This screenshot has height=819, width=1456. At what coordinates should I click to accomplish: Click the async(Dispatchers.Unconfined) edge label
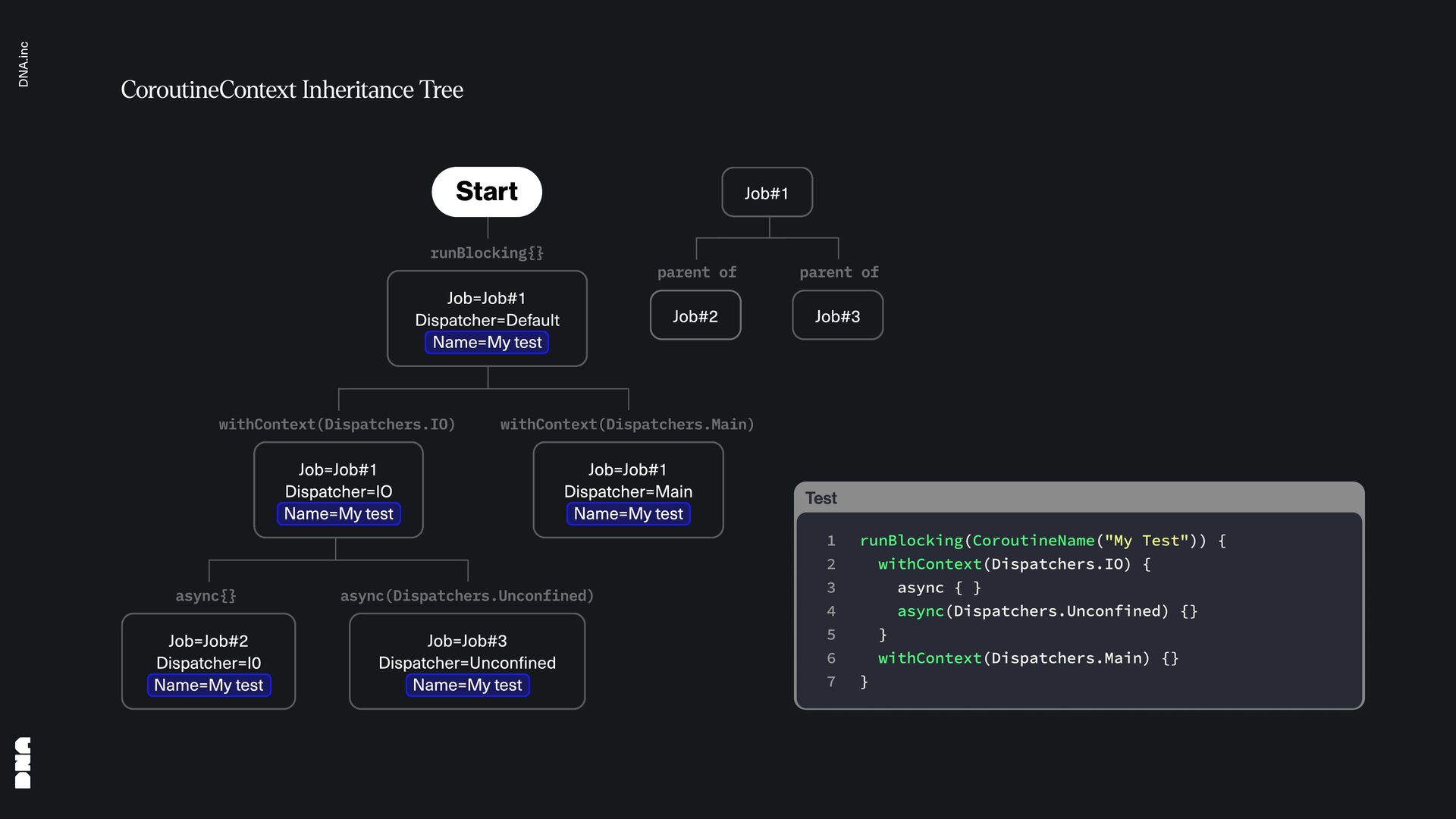(467, 595)
